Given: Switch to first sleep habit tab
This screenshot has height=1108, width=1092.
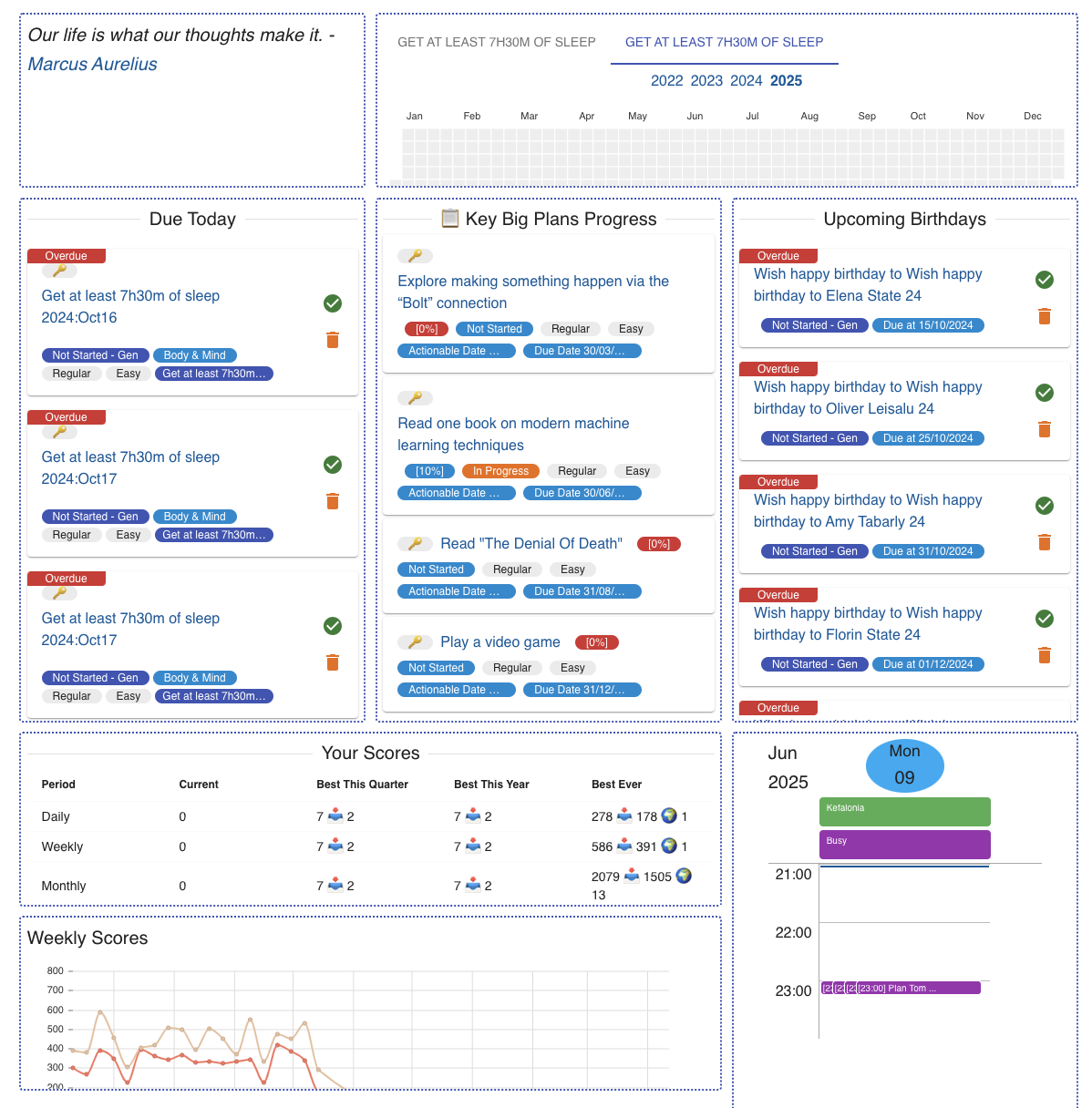Looking at the screenshot, I should (496, 42).
